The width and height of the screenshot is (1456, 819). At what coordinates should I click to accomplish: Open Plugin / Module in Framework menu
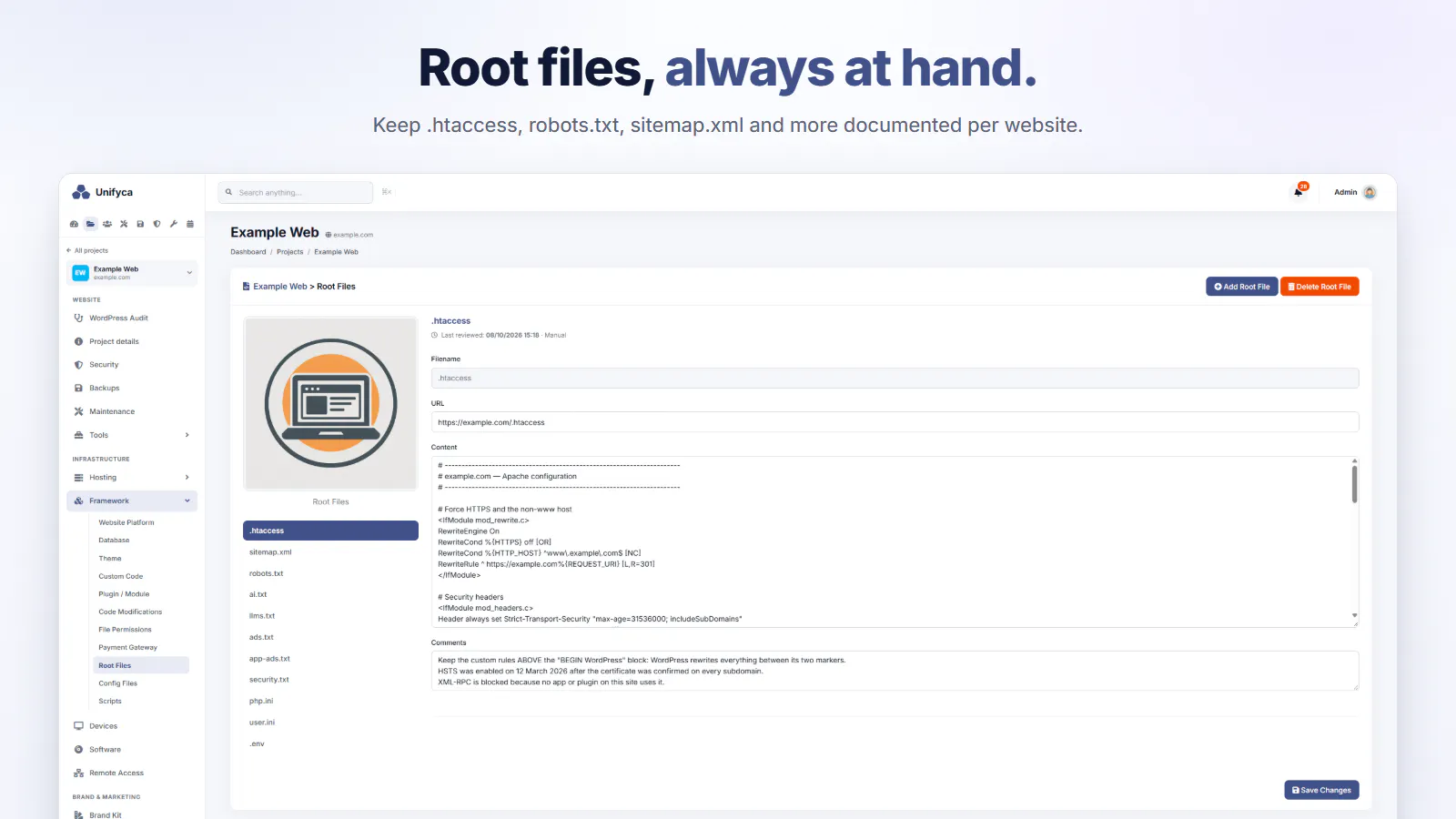(x=124, y=594)
